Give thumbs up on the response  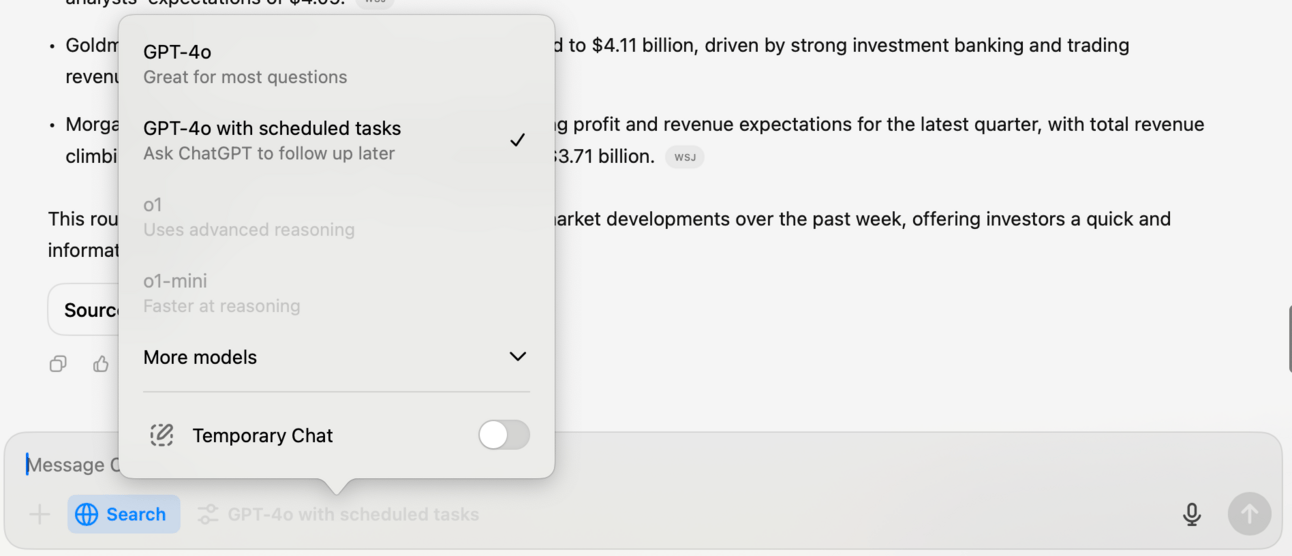101,364
